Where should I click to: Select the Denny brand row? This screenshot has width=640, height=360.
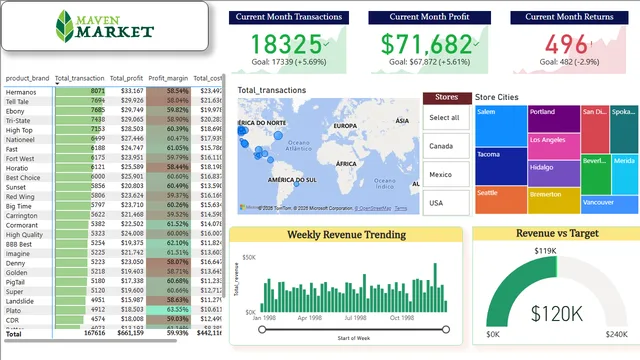(113, 263)
